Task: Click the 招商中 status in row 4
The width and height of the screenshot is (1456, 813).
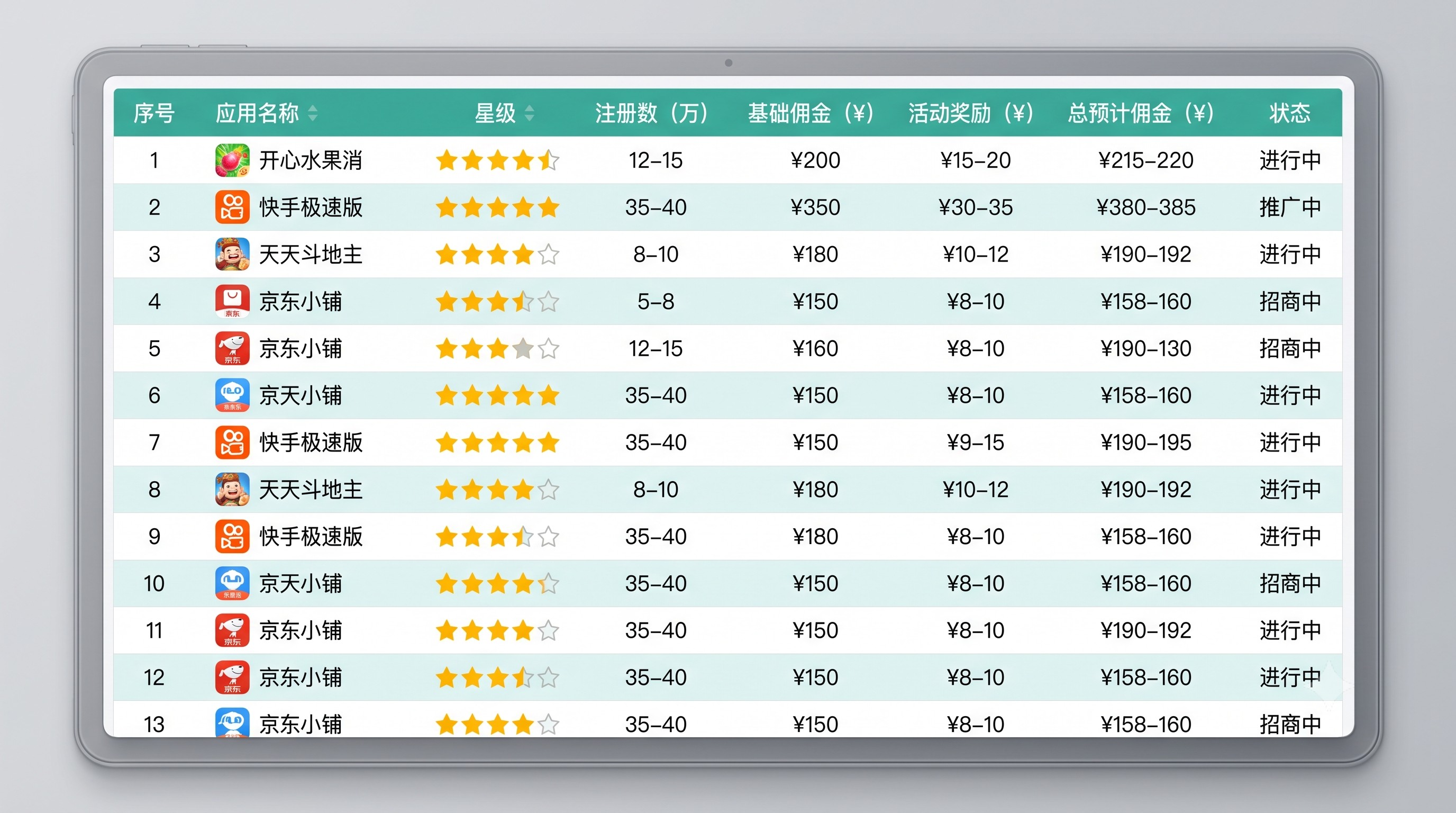Action: click(x=1290, y=301)
